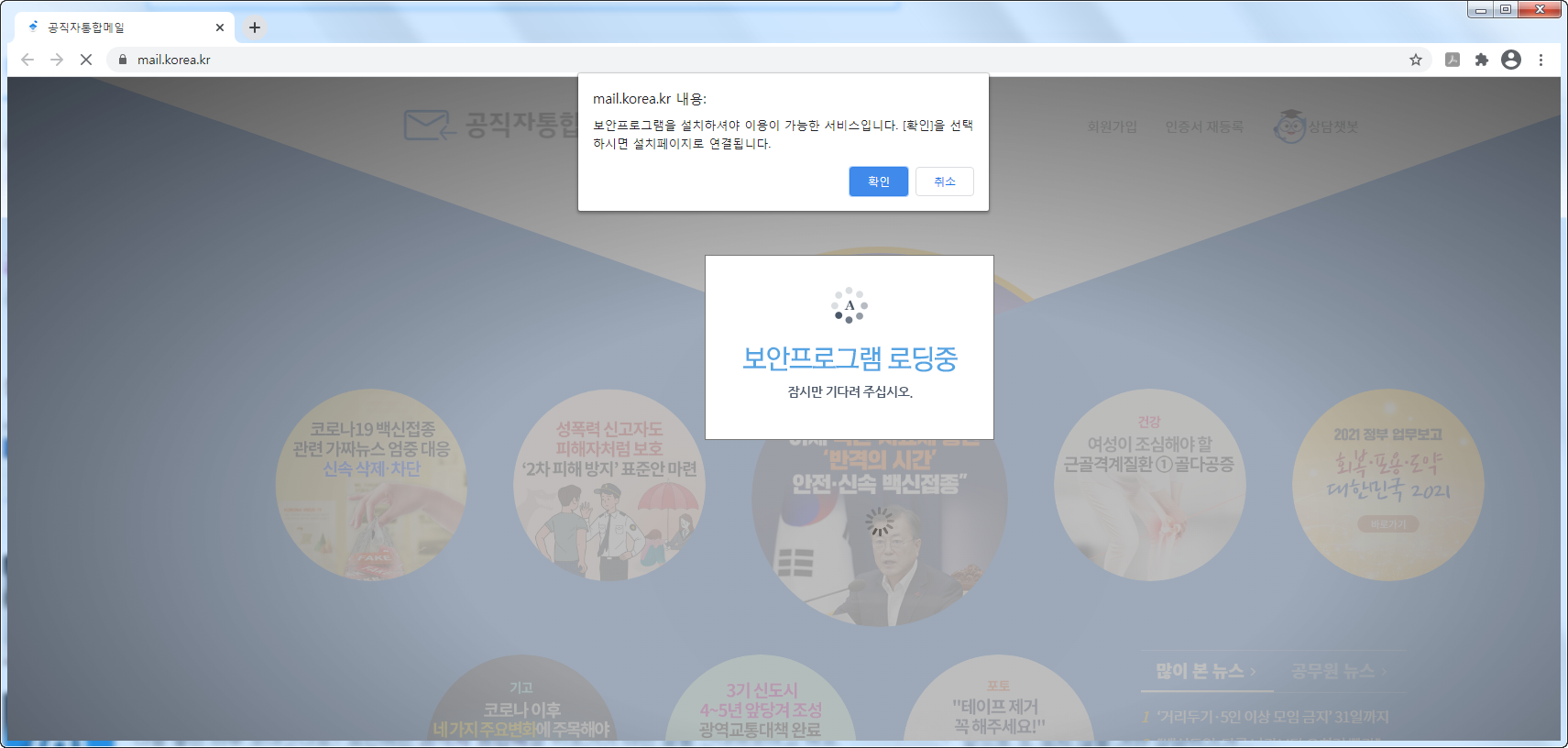Click the 바로가기 button in the 2021 circle
1568x748 pixels.
pos(1387,524)
